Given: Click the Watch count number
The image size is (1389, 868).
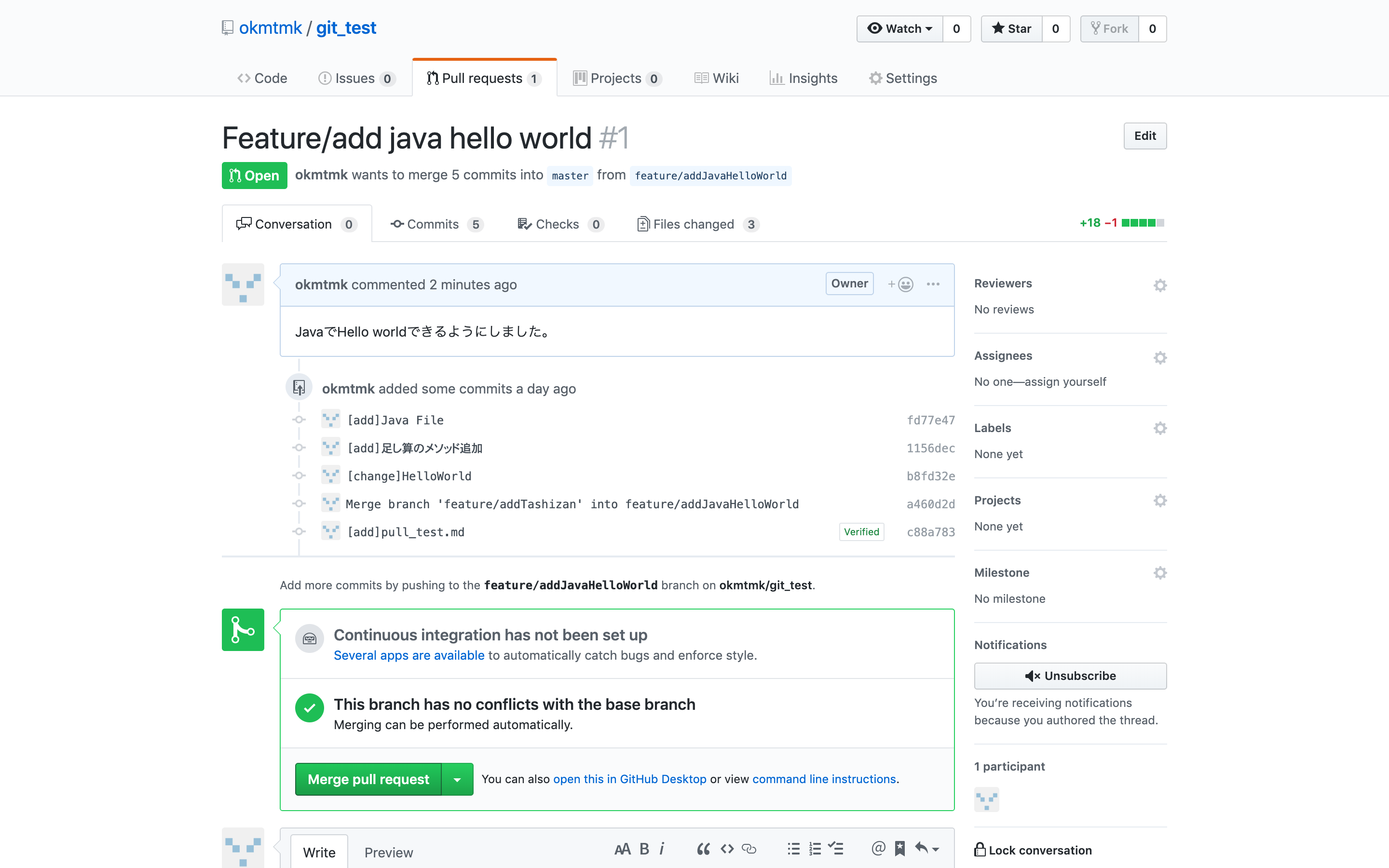Looking at the screenshot, I should click(x=956, y=29).
